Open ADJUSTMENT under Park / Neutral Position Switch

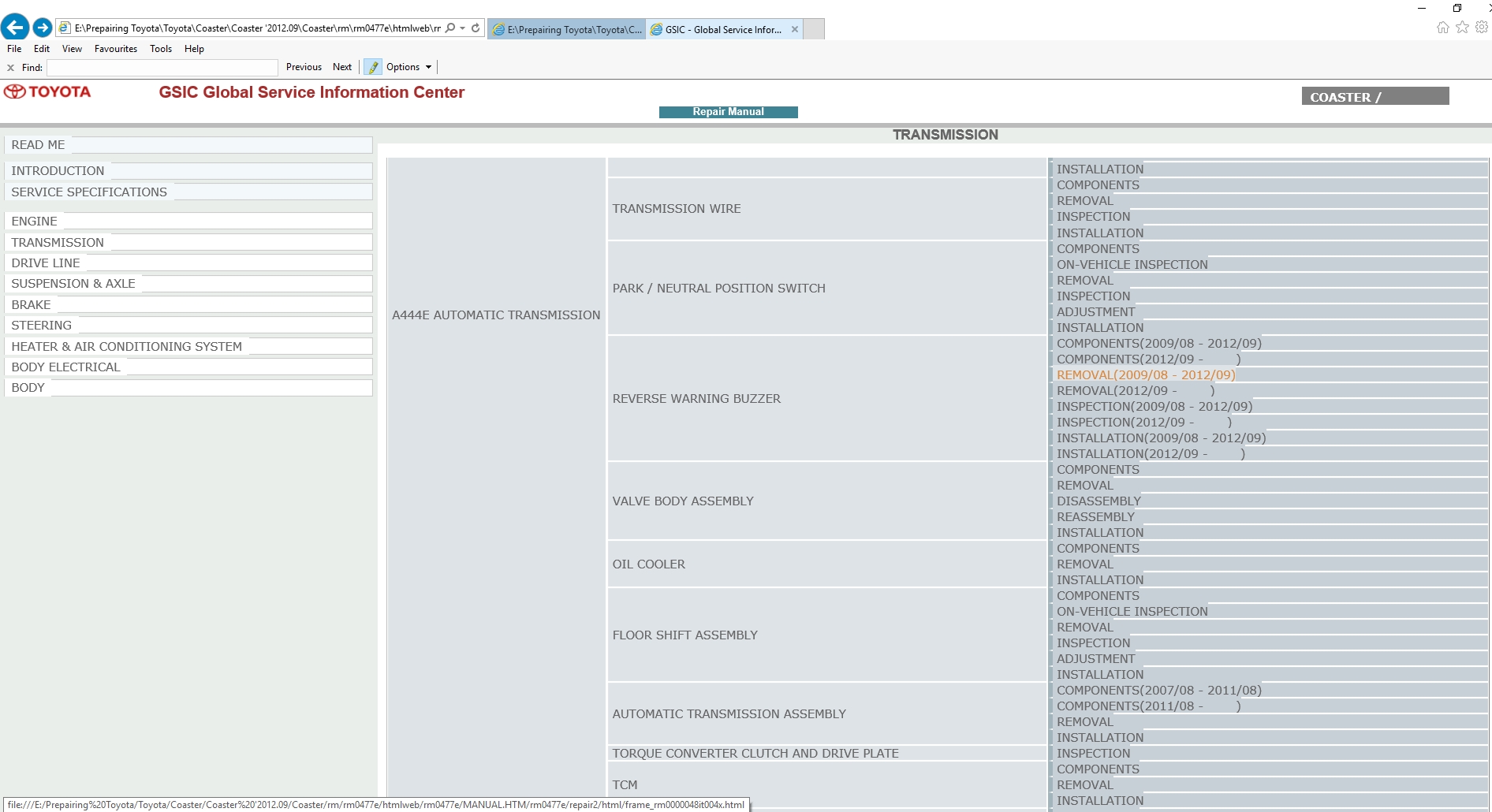click(x=1095, y=312)
